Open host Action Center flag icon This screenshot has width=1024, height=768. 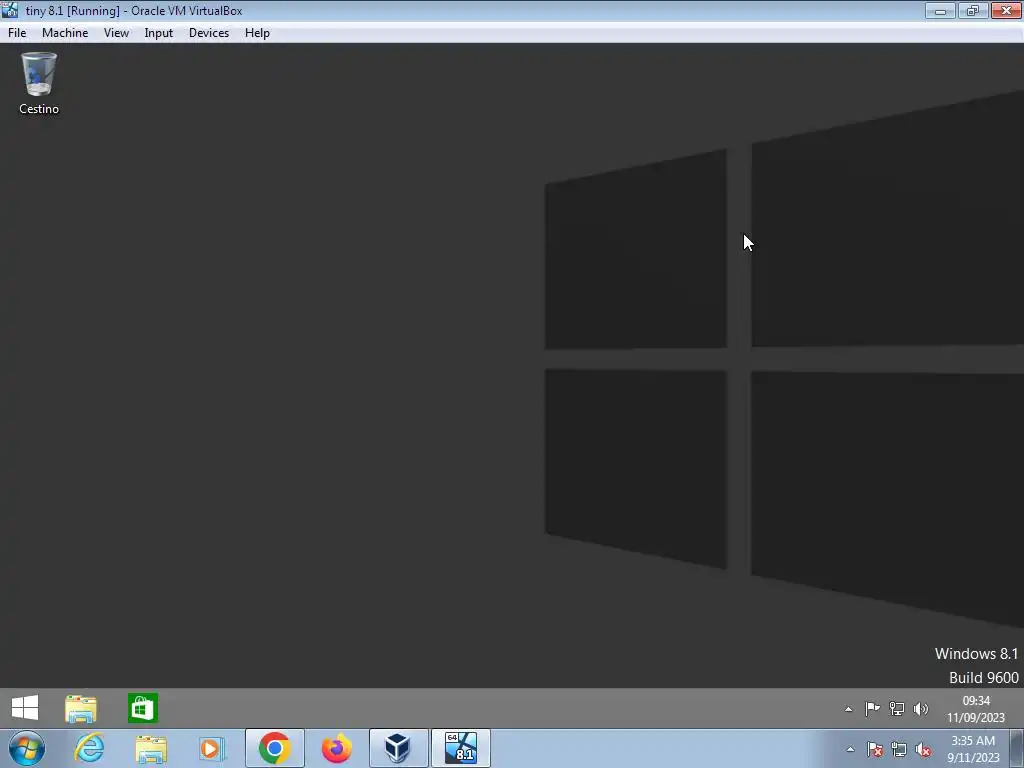click(x=874, y=750)
